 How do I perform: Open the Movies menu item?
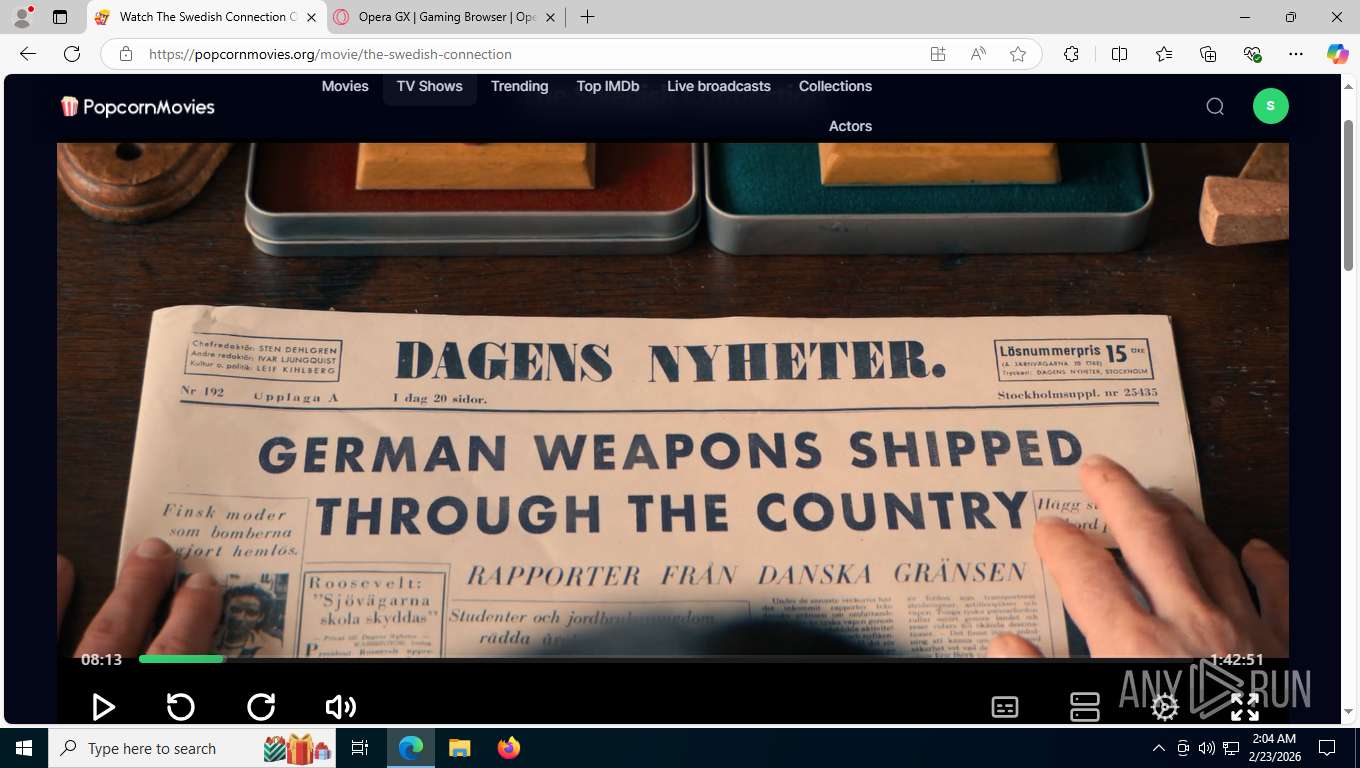point(345,86)
